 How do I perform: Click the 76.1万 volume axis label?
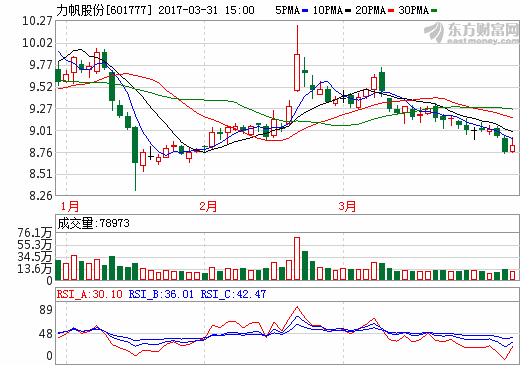tap(35, 232)
